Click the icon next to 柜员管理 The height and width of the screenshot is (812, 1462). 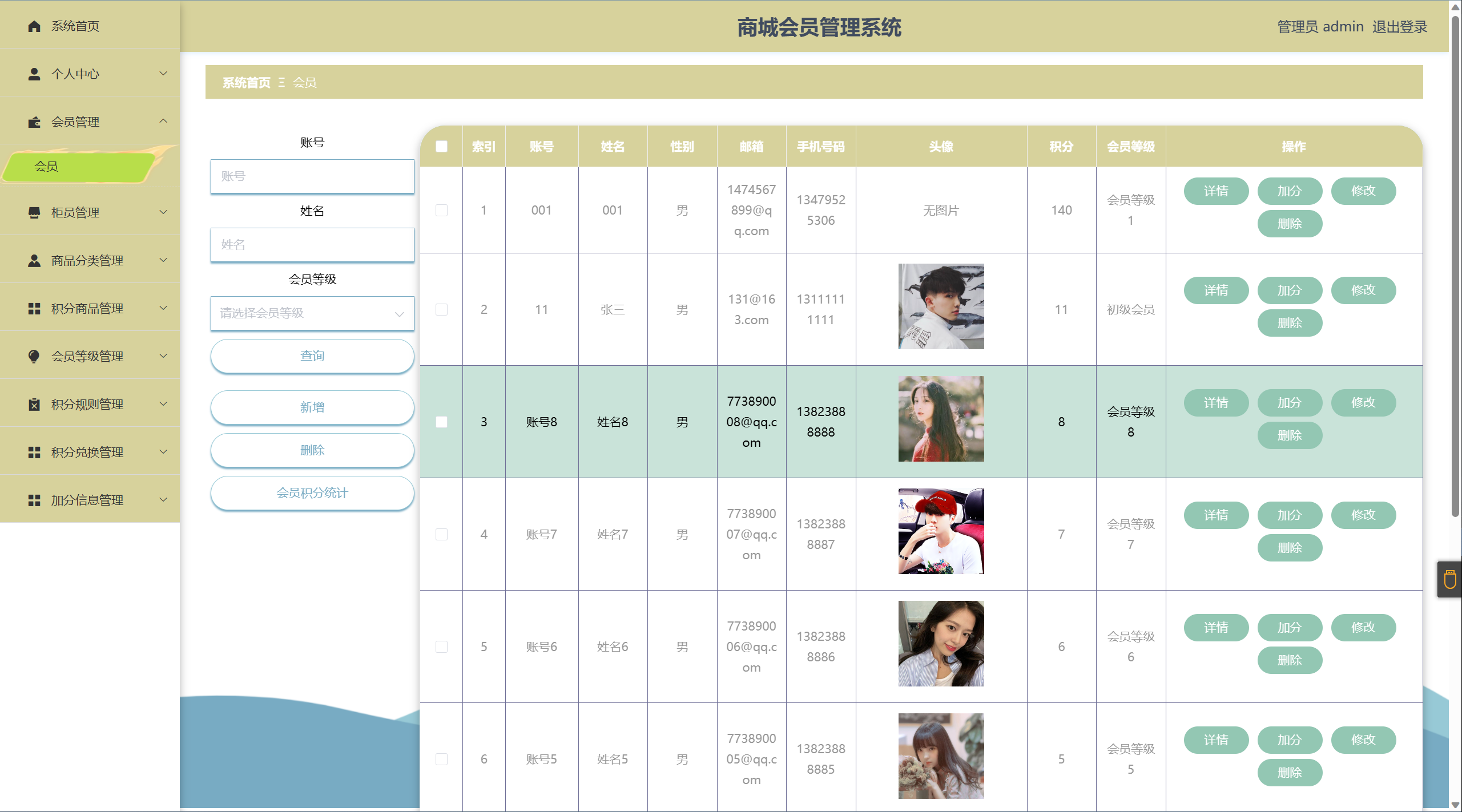(x=34, y=213)
